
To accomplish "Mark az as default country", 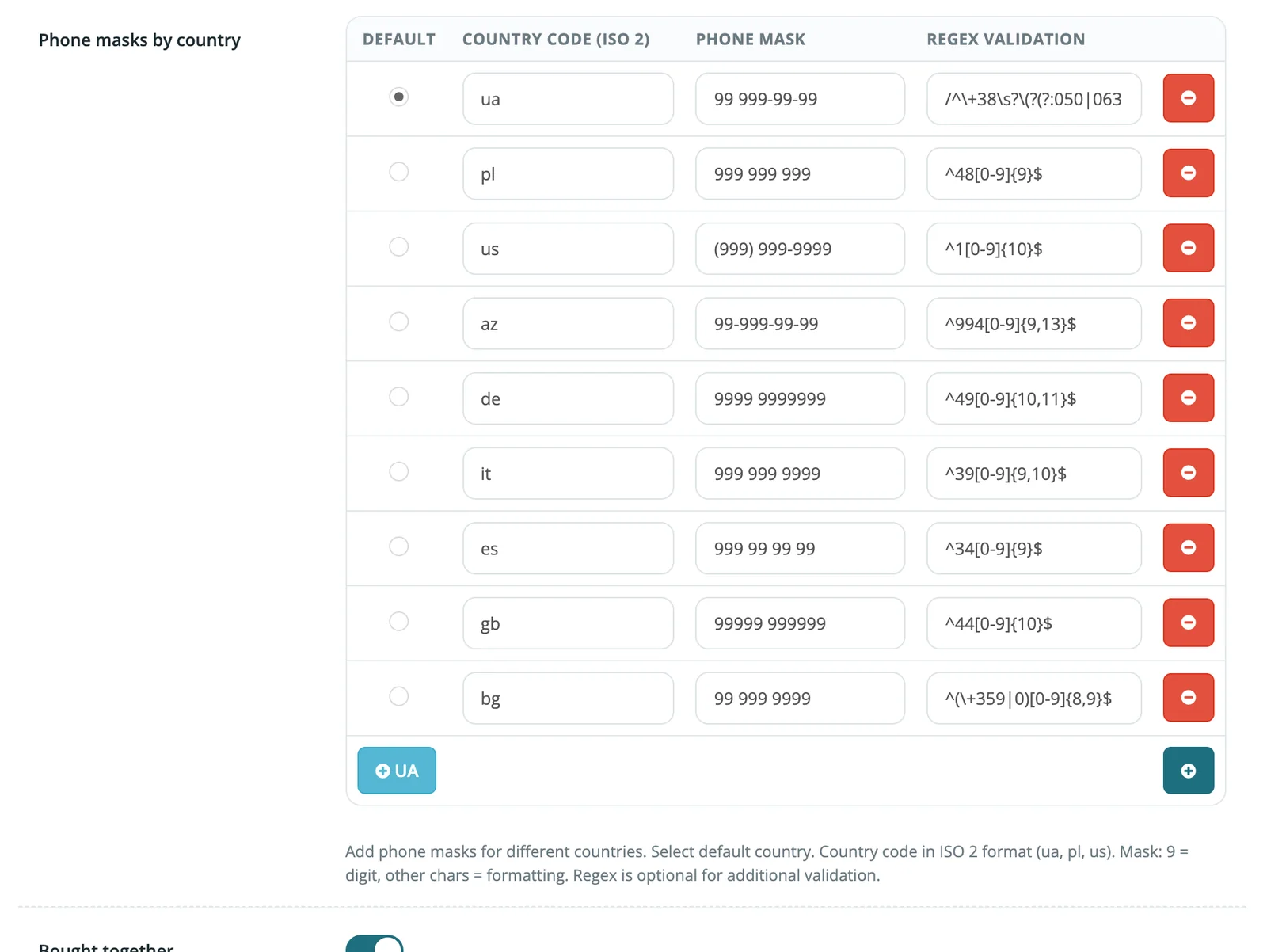I will pyautogui.click(x=399, y=322).
